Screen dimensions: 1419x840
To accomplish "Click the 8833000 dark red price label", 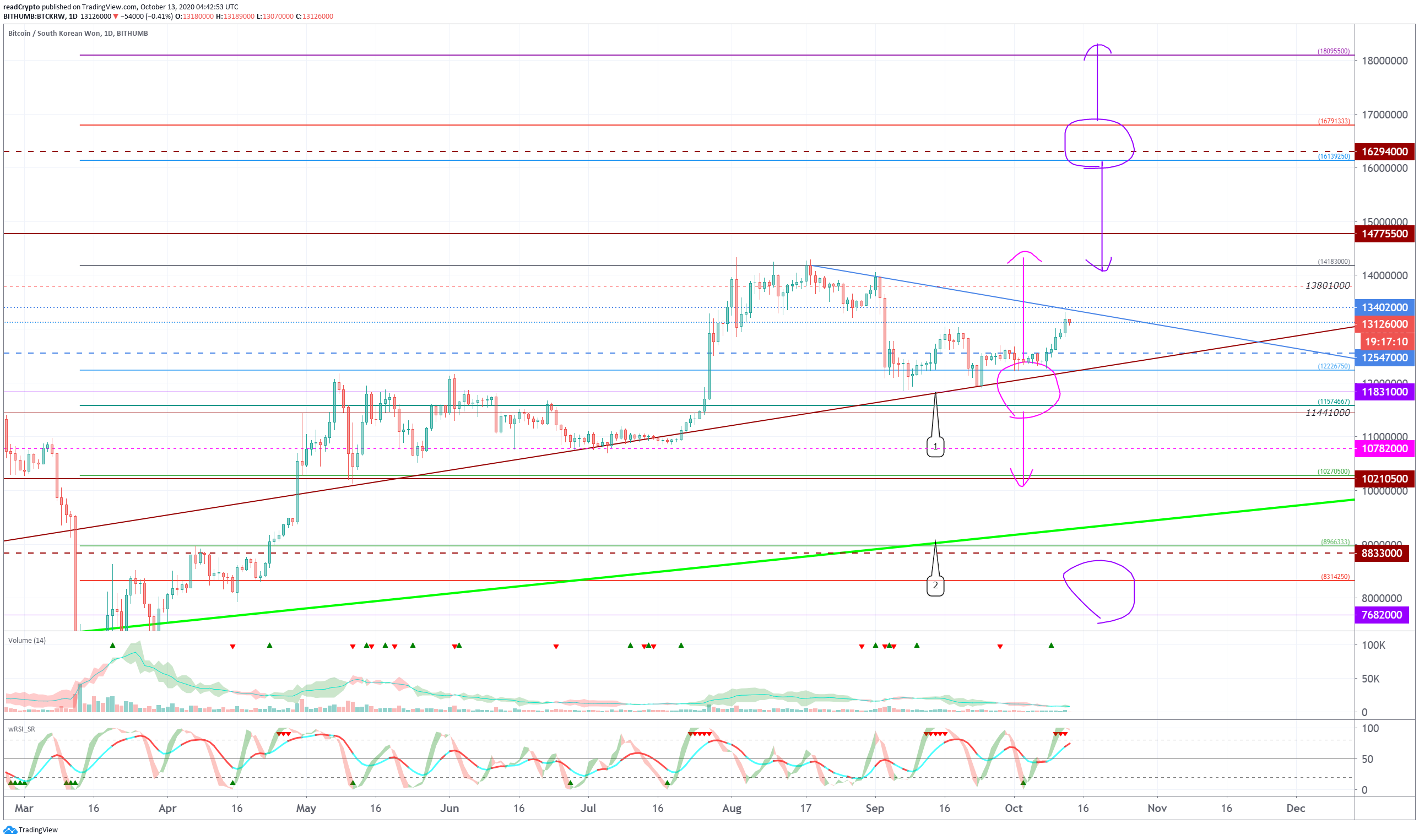I will (x=1381, y=553).
